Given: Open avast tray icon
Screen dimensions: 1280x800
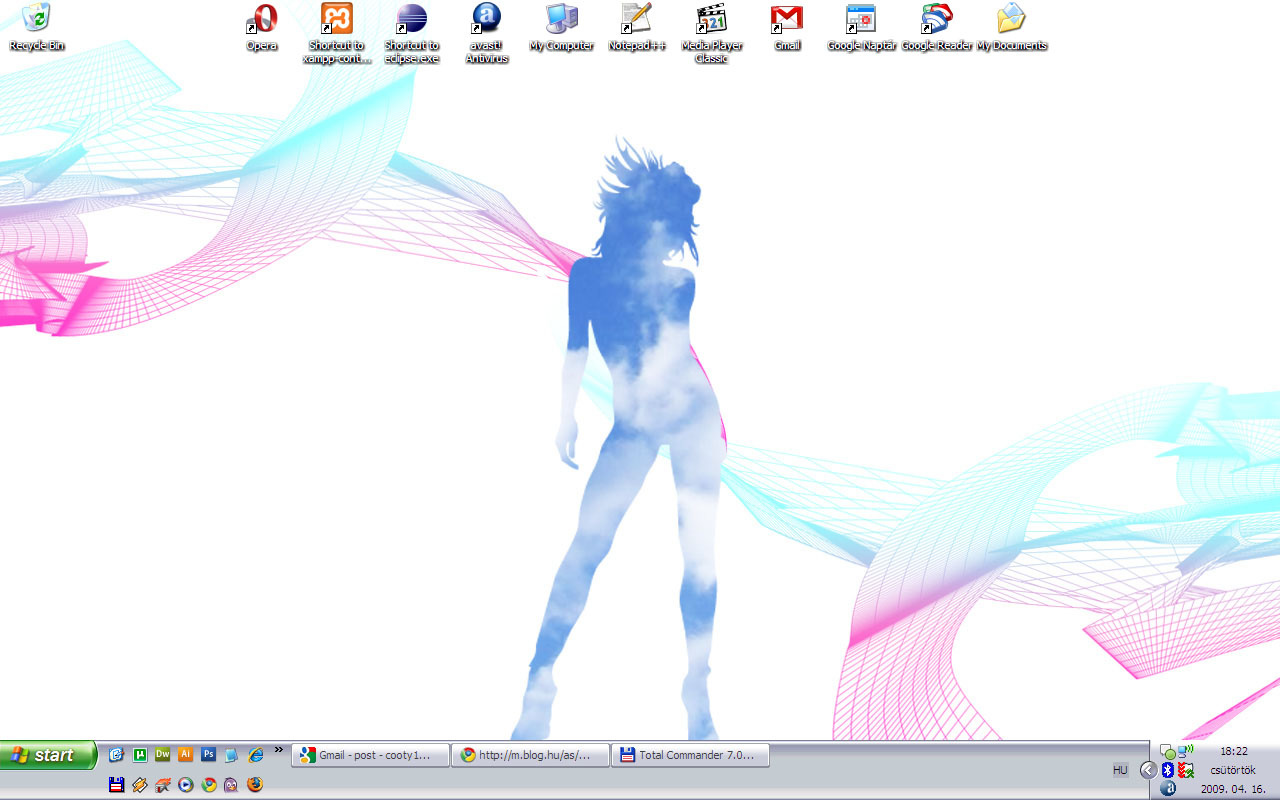Looking at the screenshot, I should coord(1167,788).
